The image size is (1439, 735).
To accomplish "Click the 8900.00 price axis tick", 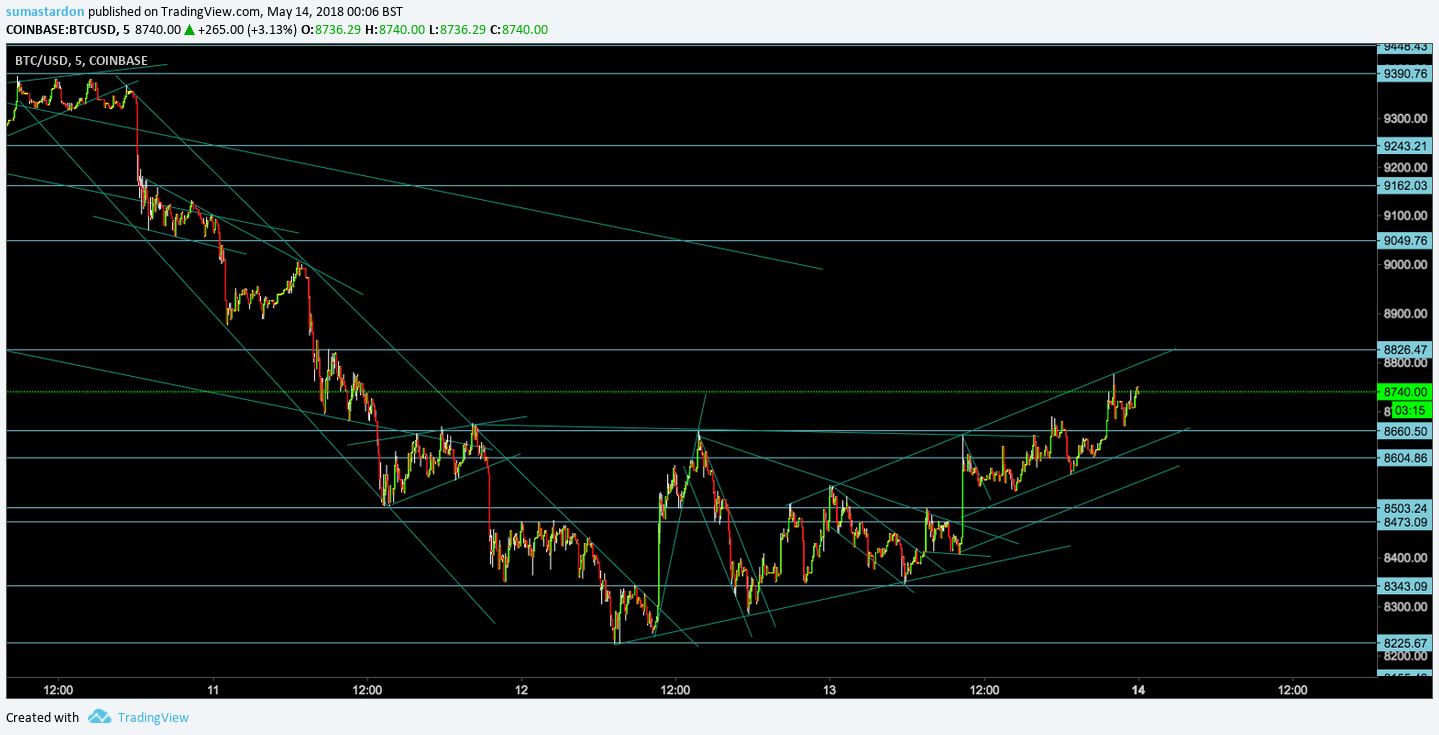I will coord(1404,314).
